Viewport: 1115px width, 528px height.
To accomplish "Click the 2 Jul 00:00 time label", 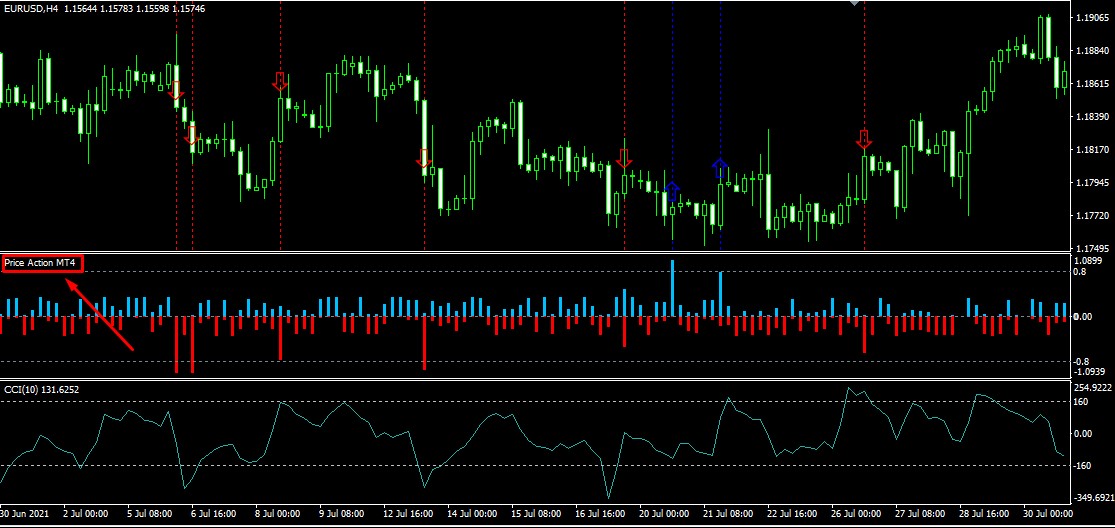I will (x=85, y=513).
